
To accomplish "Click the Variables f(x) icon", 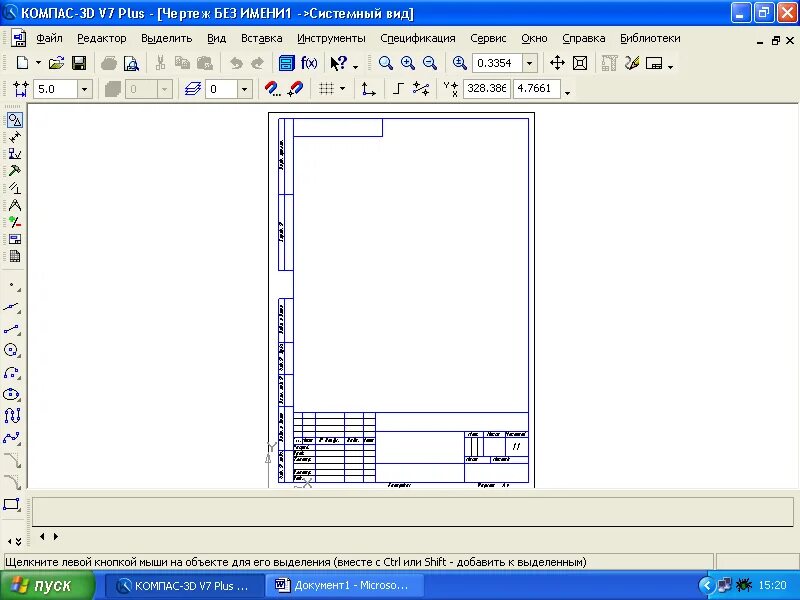I will click(x=309, y=63).
